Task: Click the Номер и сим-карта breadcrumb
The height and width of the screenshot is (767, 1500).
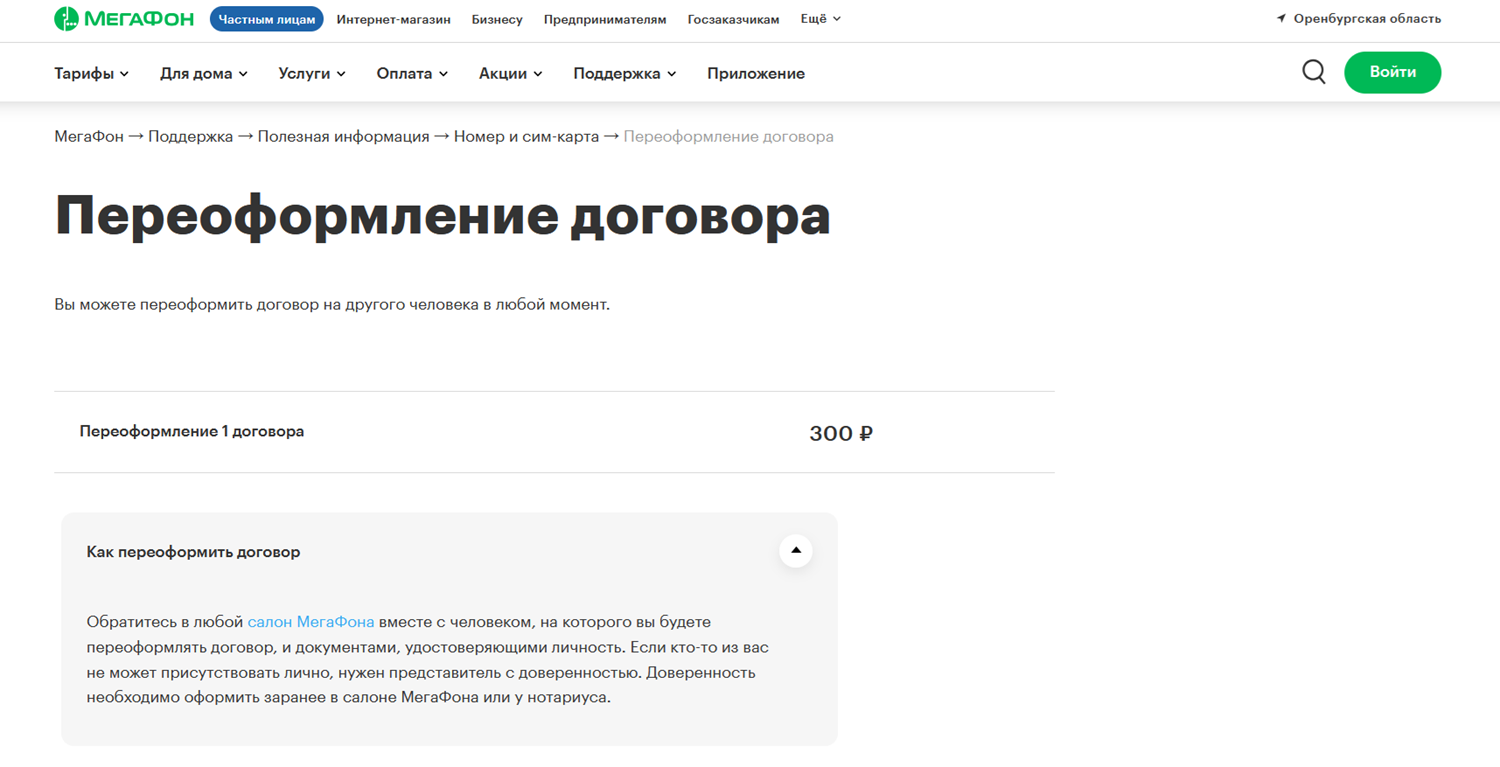Action: coord(526,136)
